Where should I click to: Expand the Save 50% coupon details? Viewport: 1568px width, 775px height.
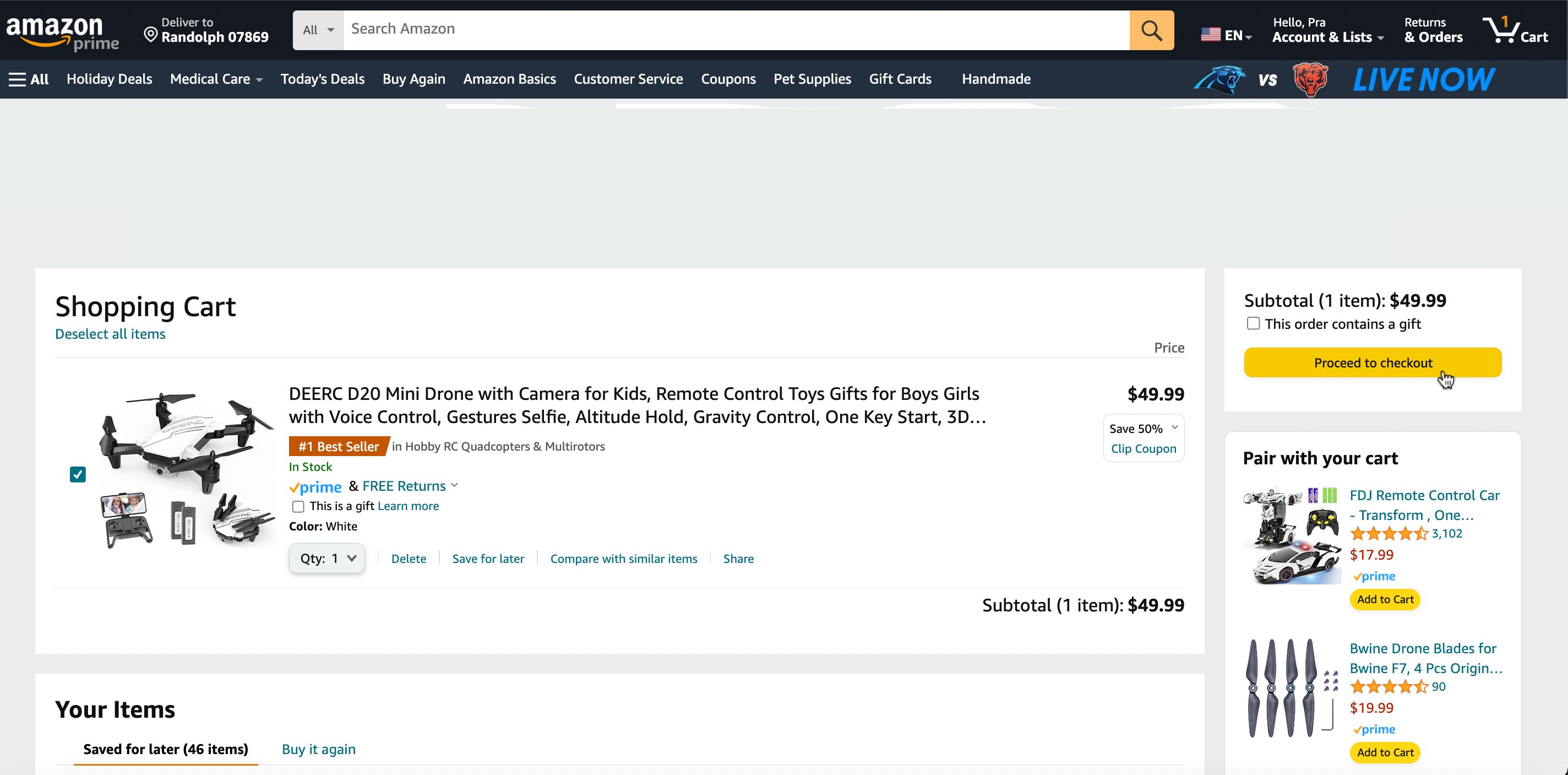[1174, 428]
